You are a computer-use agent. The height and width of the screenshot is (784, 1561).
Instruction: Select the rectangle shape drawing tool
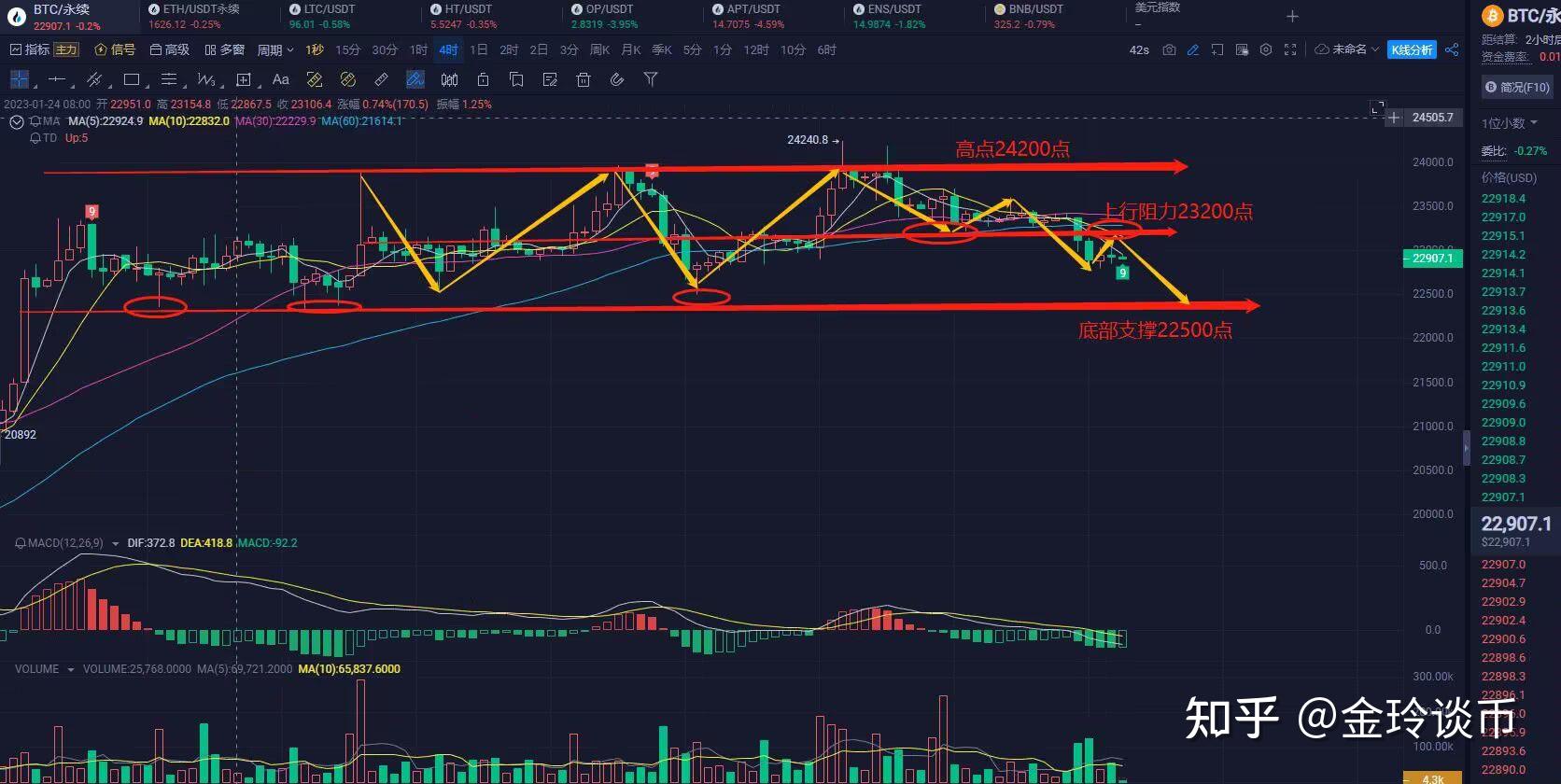(132, 79)
